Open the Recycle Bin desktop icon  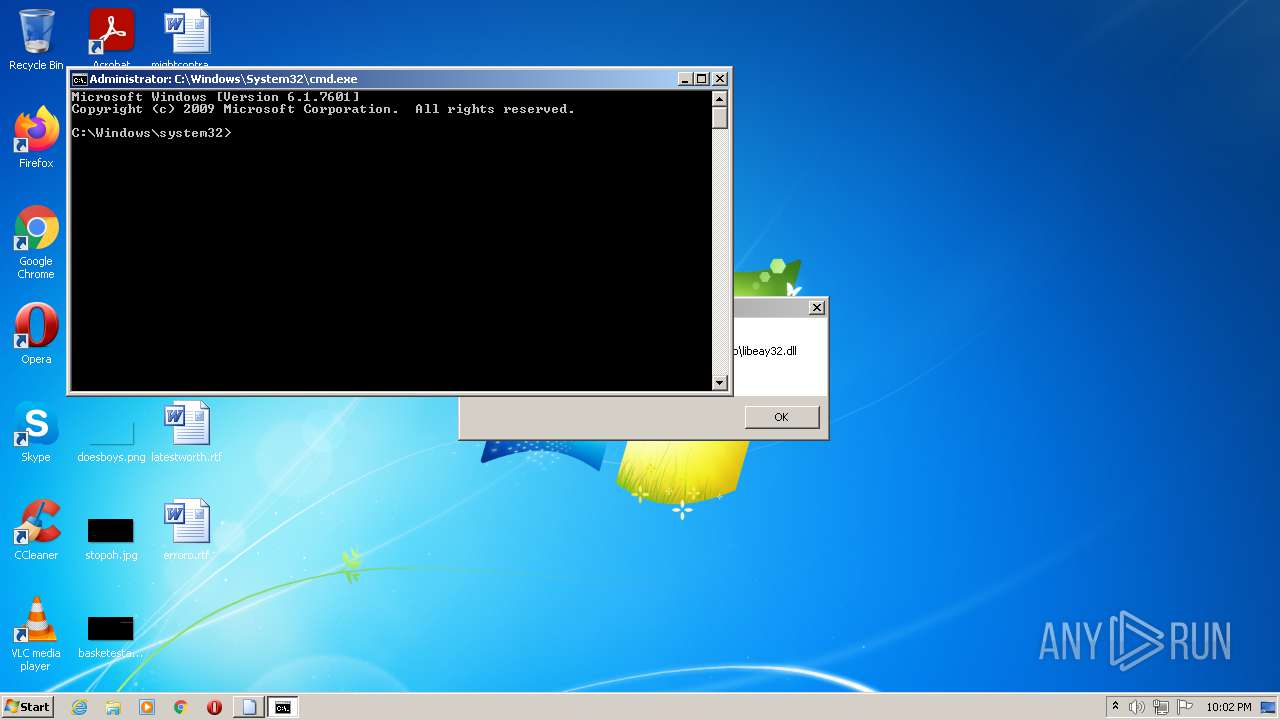point(36,40)
